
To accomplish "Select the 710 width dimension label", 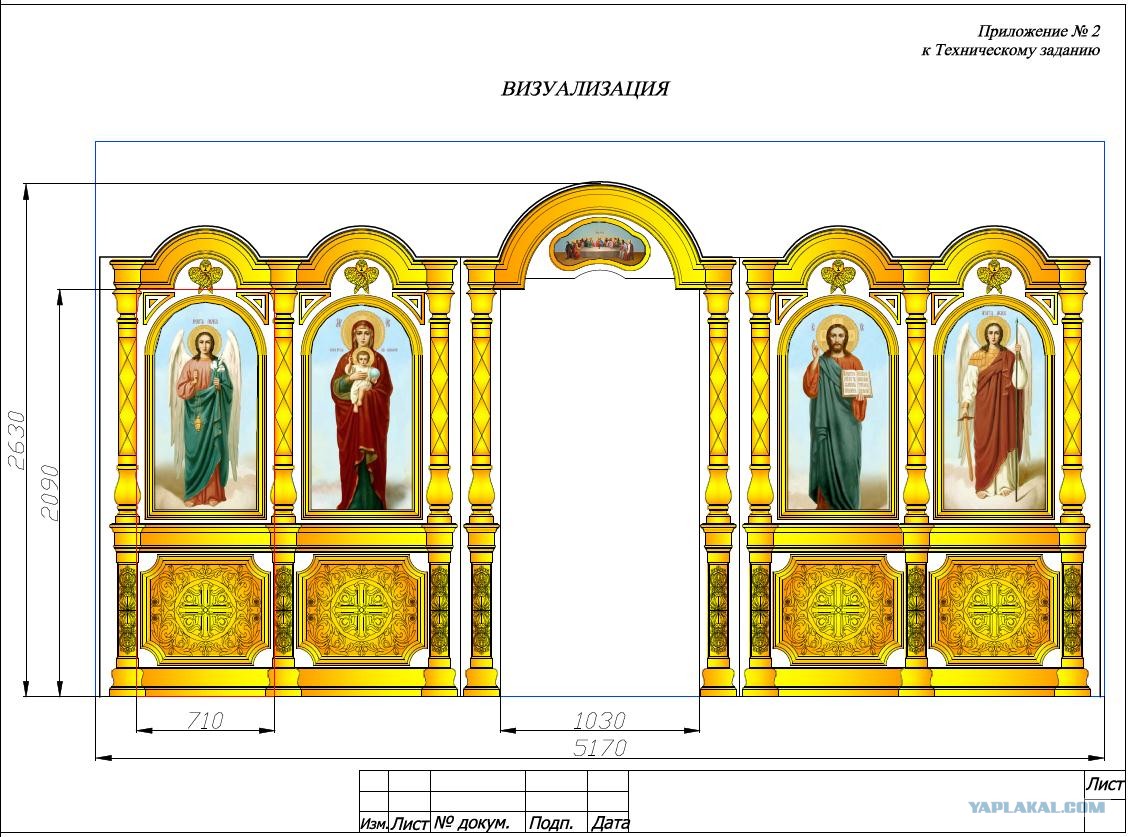I will pos(205,719).
